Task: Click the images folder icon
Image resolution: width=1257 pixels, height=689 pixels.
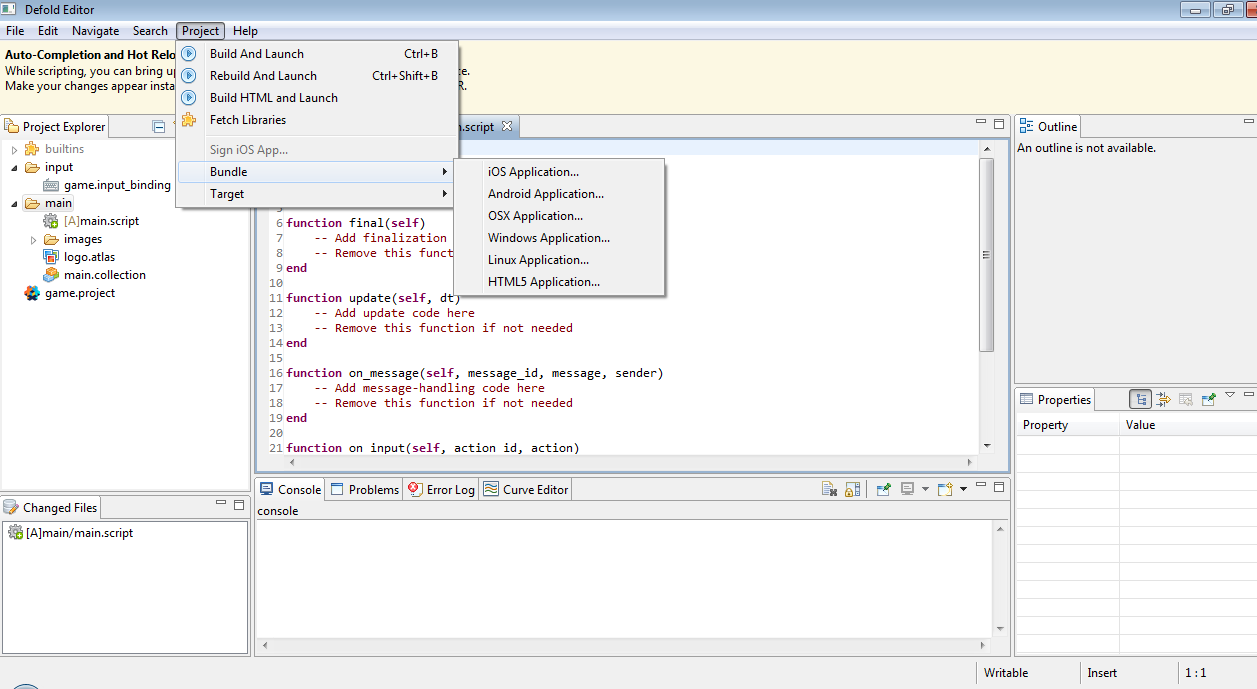Action: click(51, 239)
